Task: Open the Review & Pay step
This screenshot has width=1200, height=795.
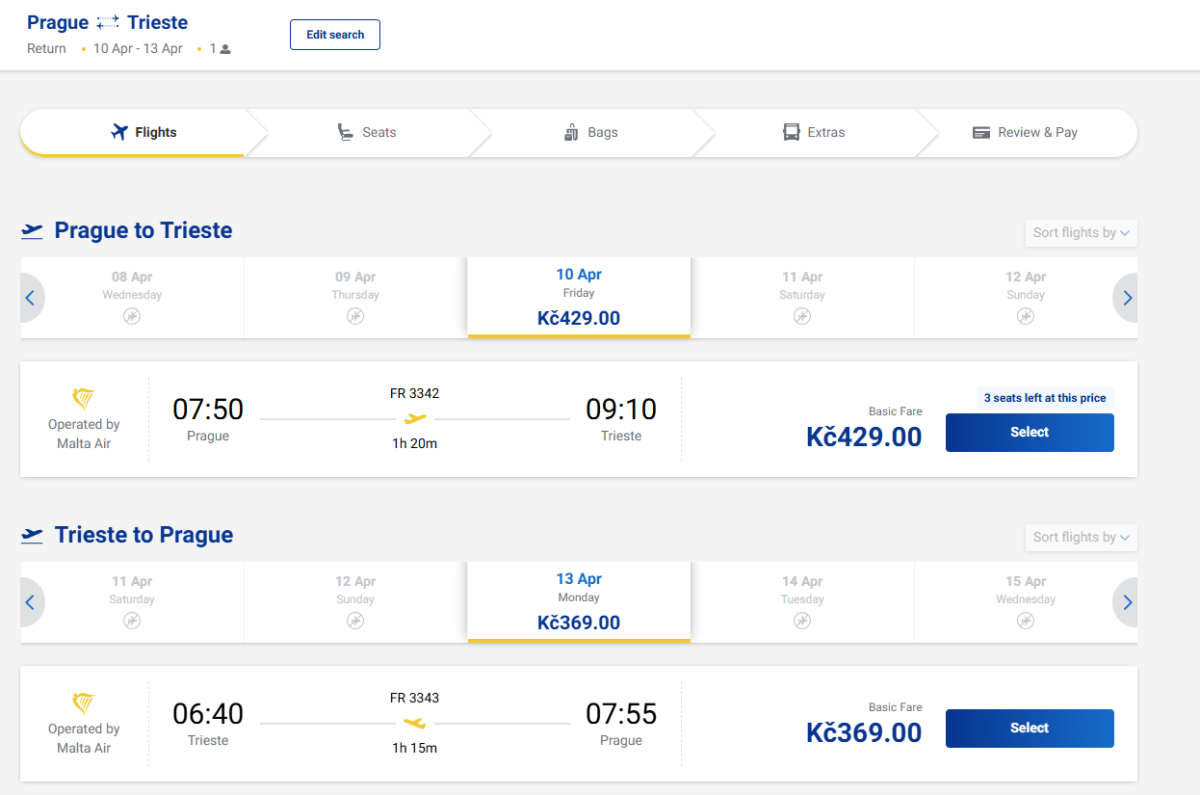Action: [1025, 132]
